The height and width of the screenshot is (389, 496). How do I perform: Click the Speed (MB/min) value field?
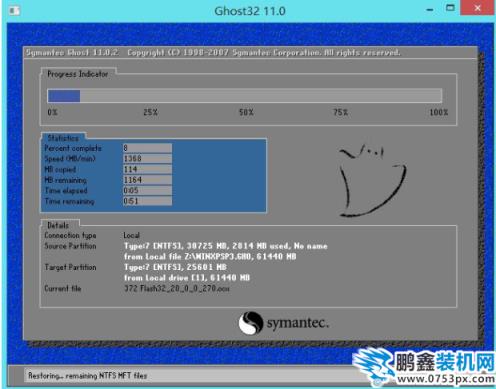pos(147,159)
